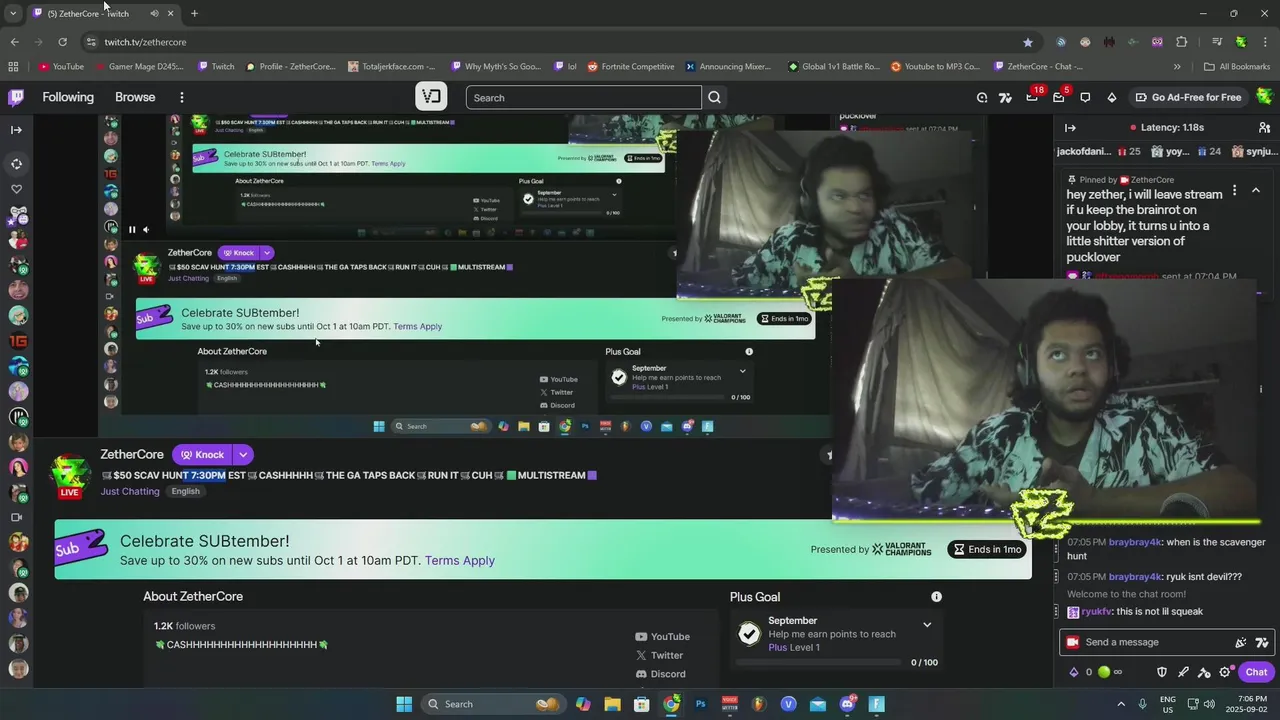Open Plus Goal info icon

coord(937,597)
